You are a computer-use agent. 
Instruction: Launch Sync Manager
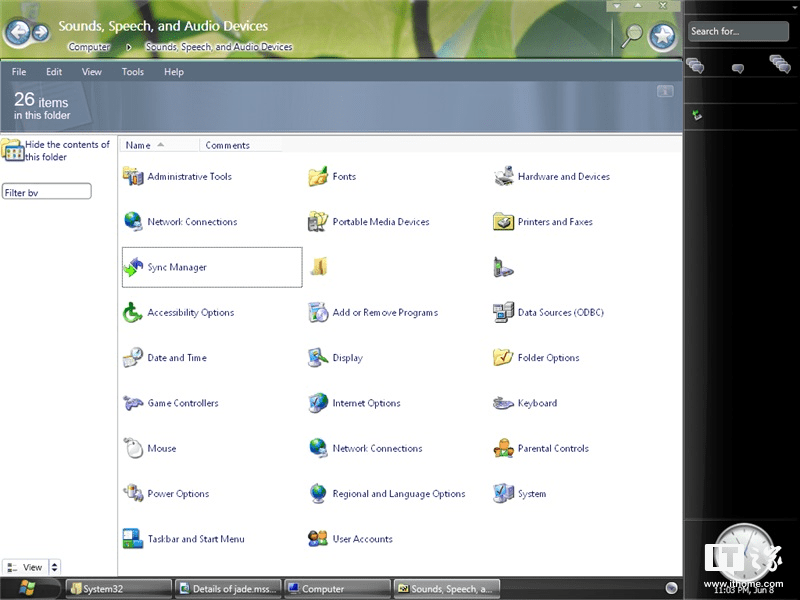click(175, 267)
